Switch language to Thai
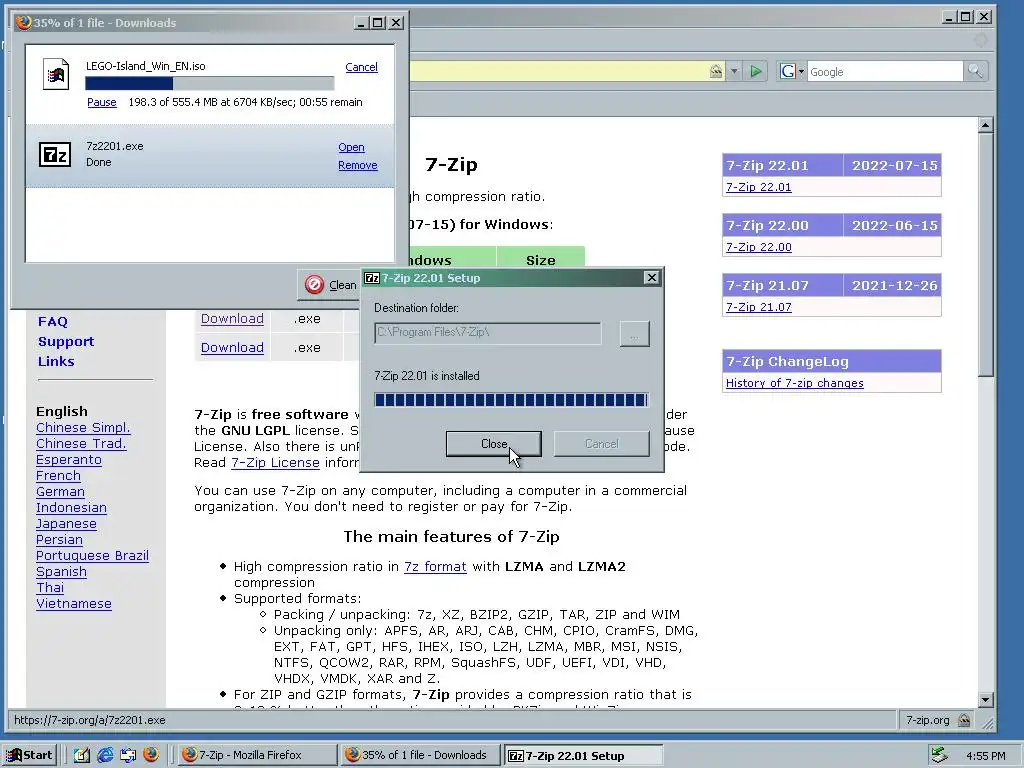 click(x=50, y=588)
